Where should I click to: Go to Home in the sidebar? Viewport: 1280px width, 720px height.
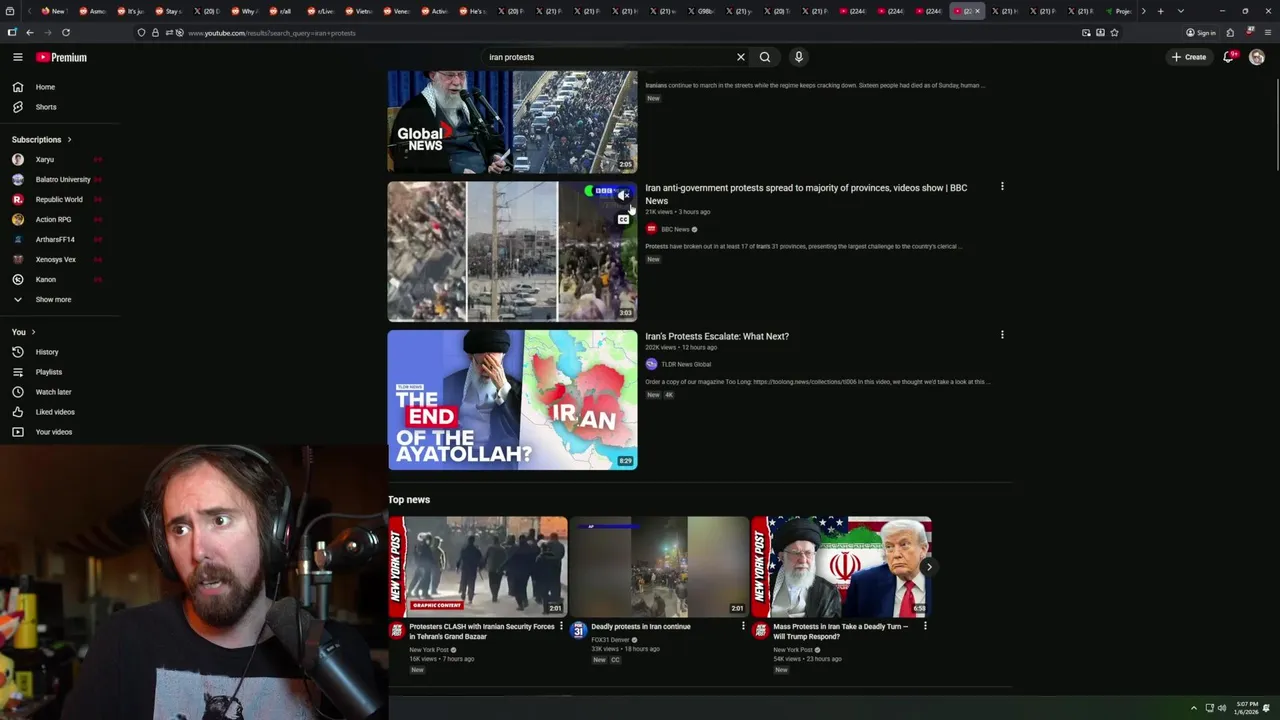pos(60,87)
